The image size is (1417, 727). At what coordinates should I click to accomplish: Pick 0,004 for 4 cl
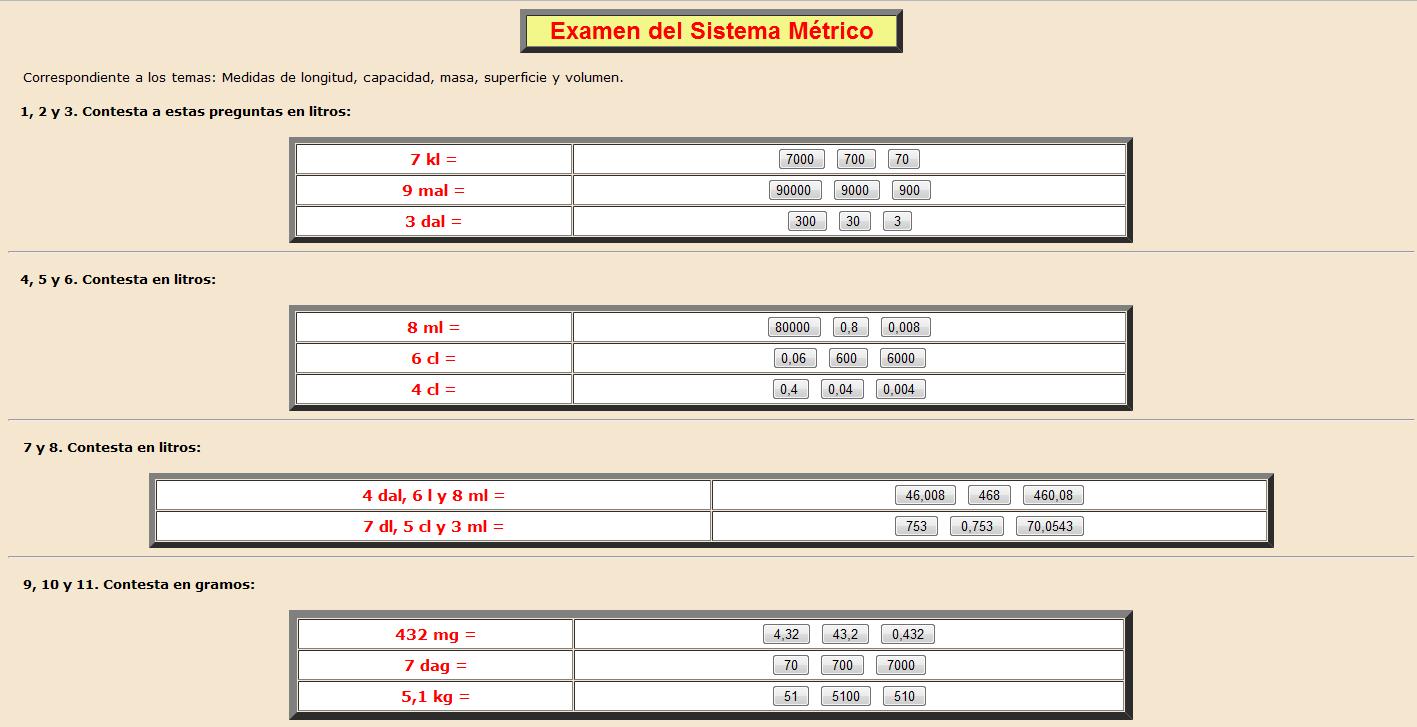900,389
